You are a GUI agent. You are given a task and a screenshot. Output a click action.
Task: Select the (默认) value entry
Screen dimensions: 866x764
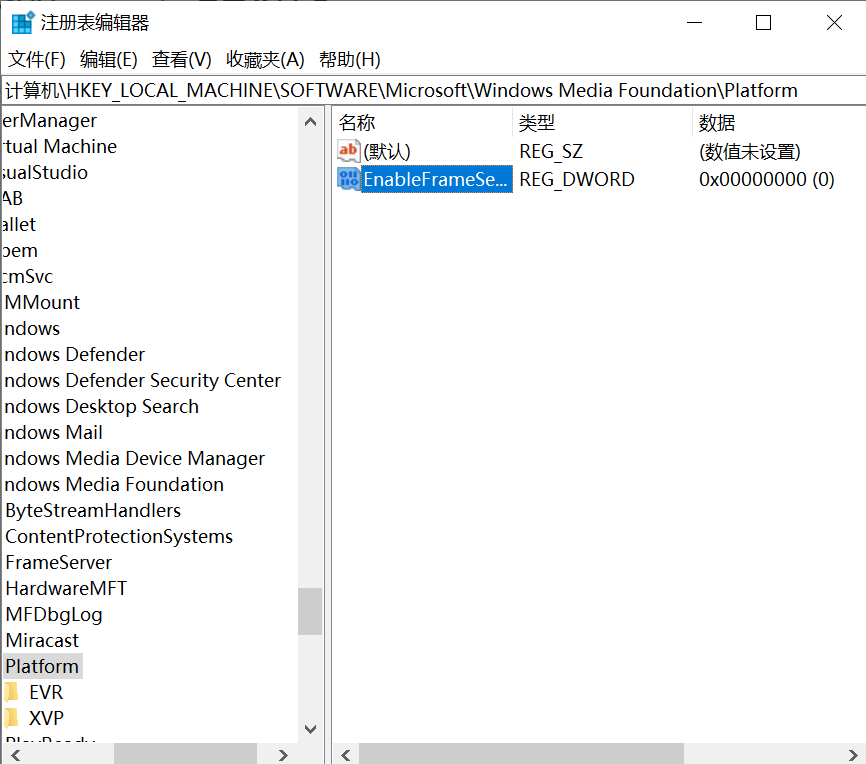387,151
